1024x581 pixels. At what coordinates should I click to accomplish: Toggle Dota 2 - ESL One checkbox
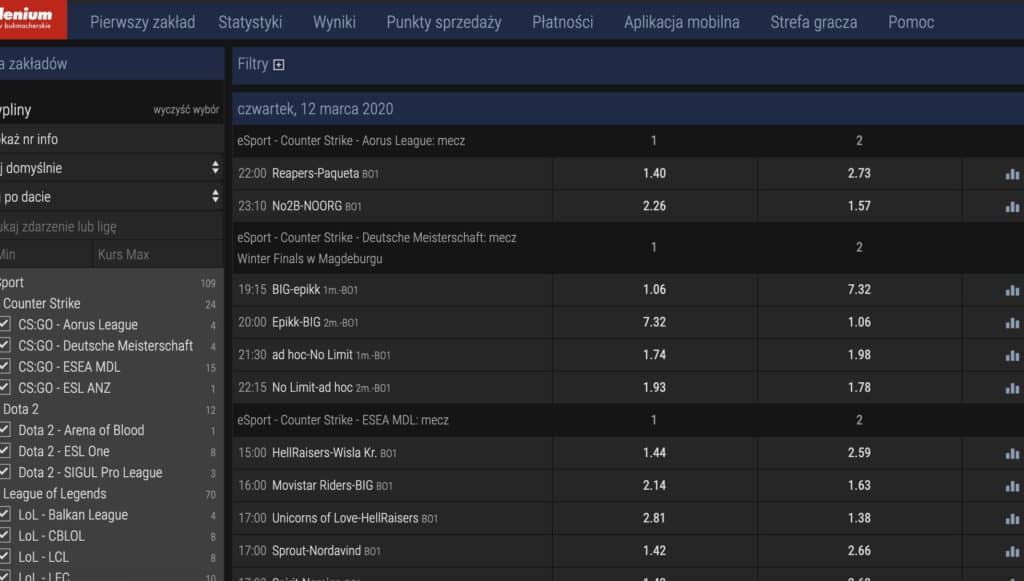pyautogui.click(x=5, y=450)
